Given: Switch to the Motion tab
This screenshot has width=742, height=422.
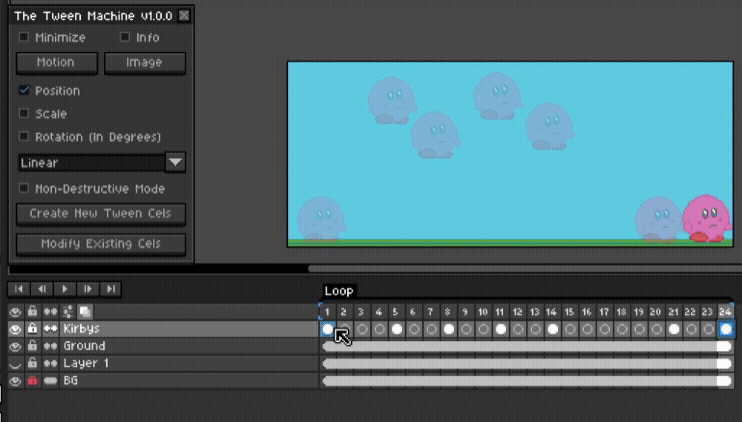Looking at the screenshot, I should tap(57, 63).
